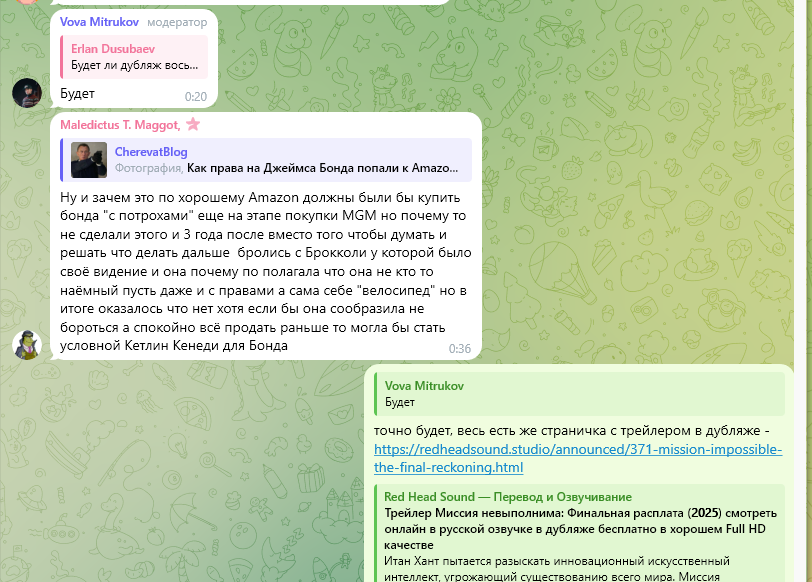Jump to quoted Vova Mitrukov 'Будет' reply
The width and height of the screenshot is (812, 582).
point(579,394)
